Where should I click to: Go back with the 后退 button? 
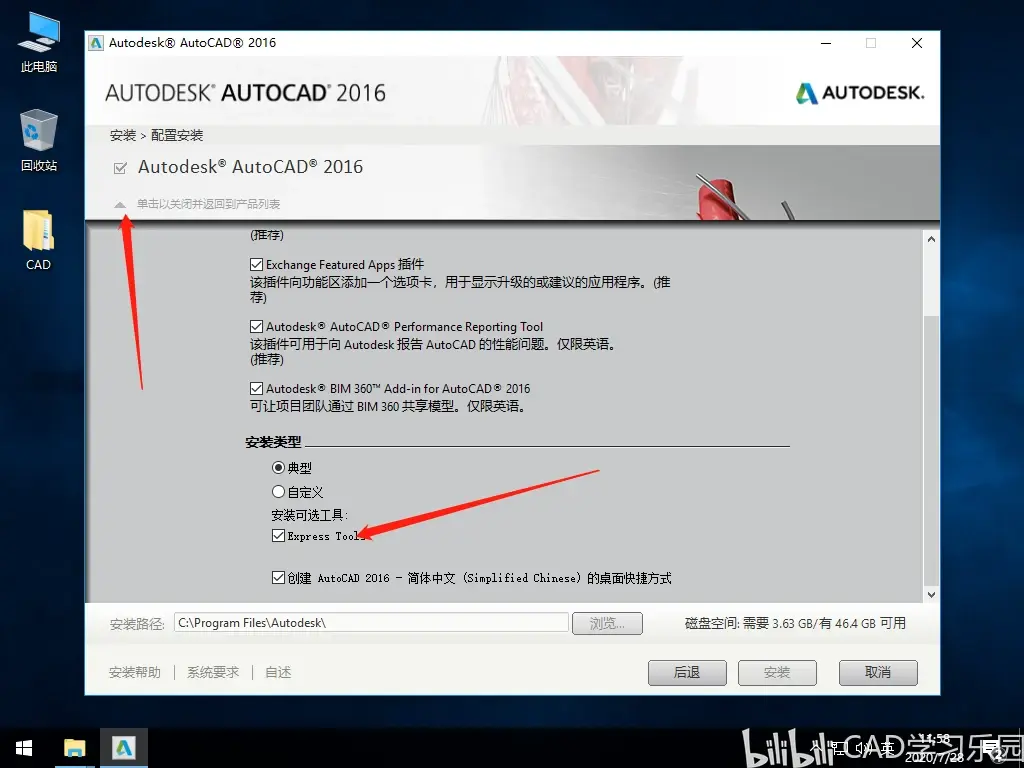pyautogui.click(x=687, y=673)
